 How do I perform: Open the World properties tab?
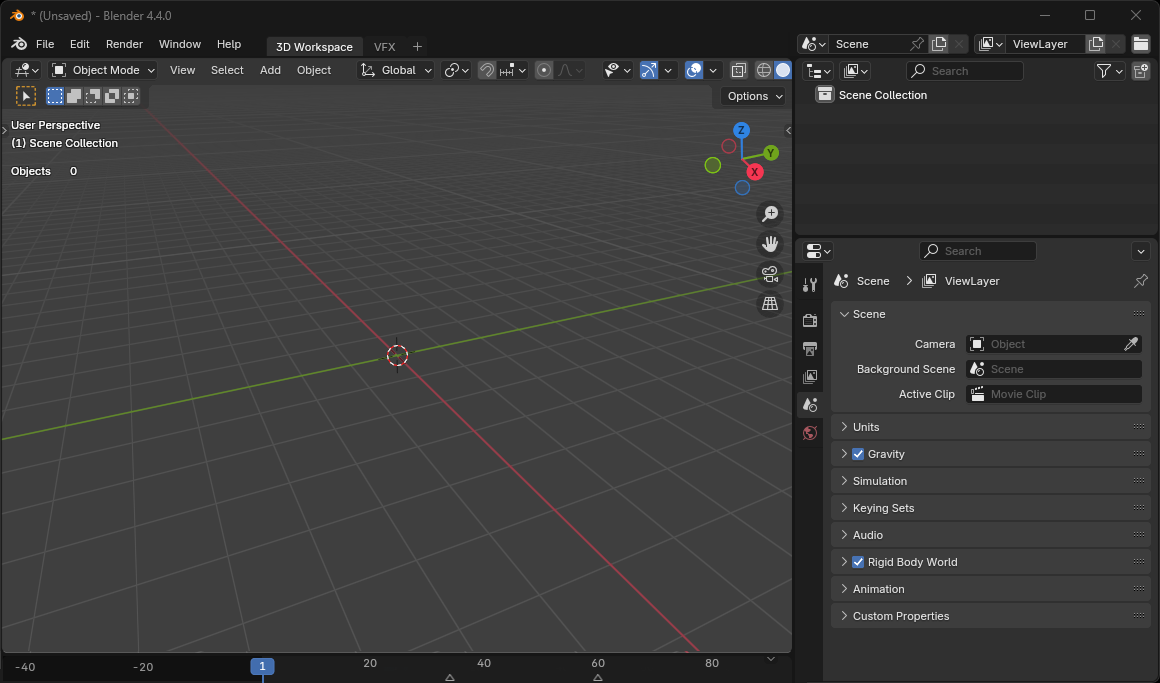[x=810, y=433]
